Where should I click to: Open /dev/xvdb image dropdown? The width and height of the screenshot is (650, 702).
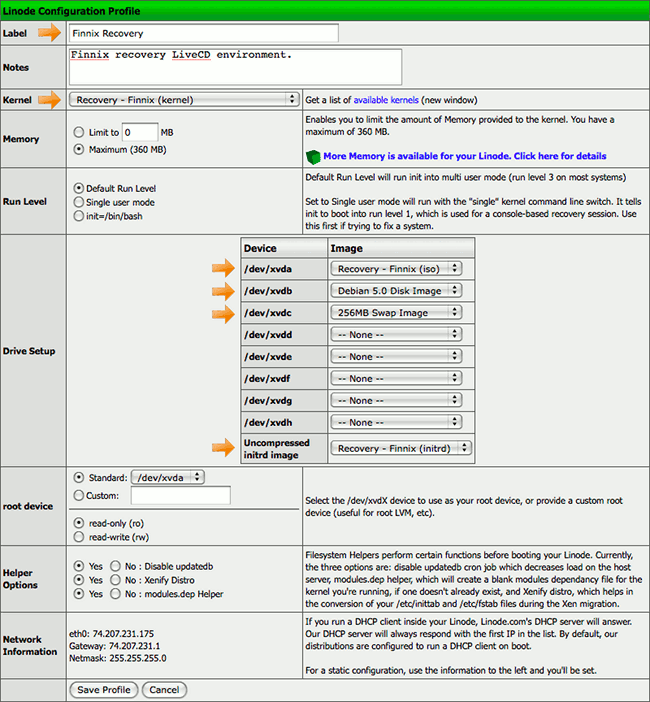(396, 291)
